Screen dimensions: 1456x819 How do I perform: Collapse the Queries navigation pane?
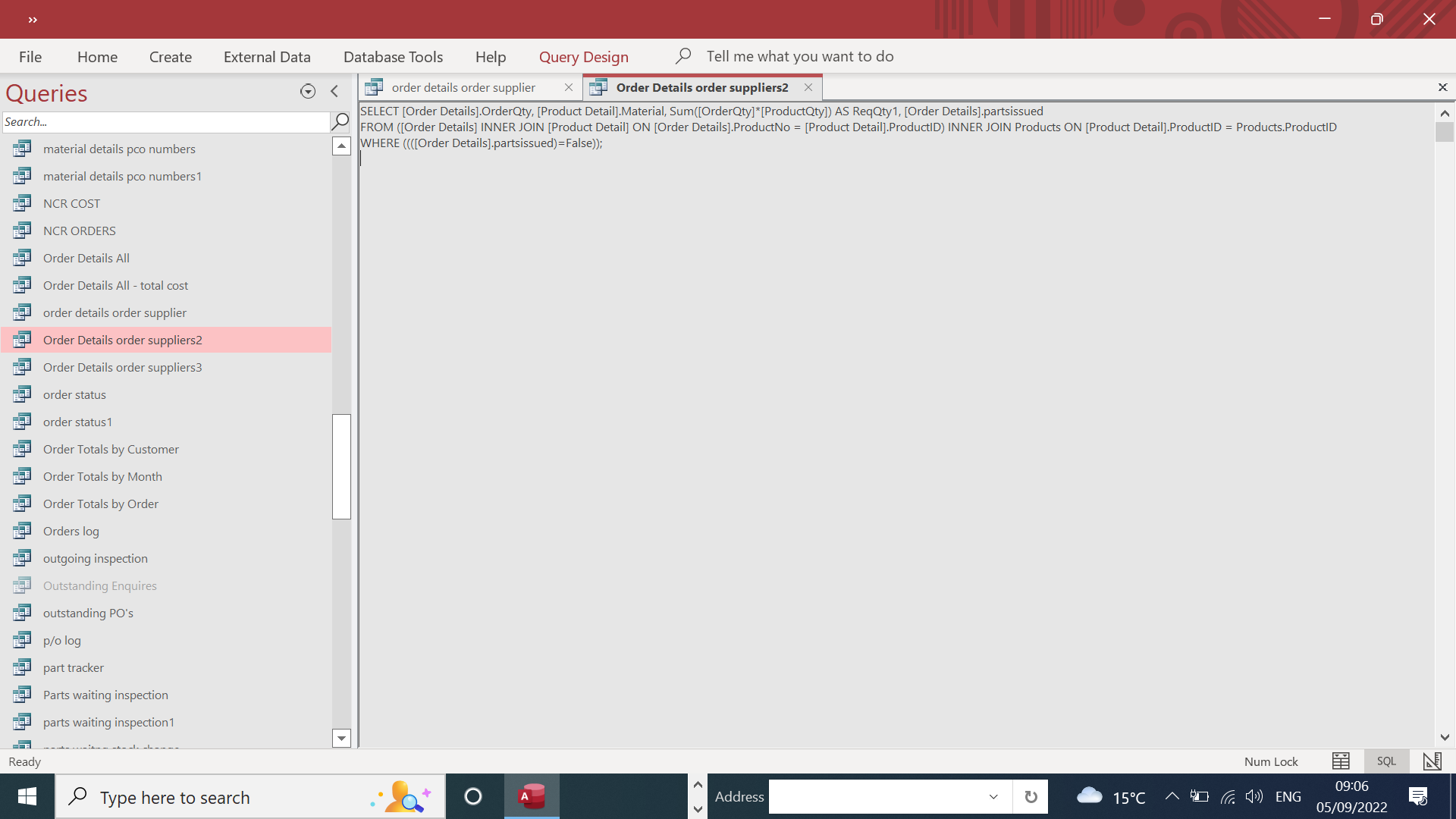coord(334,92)
